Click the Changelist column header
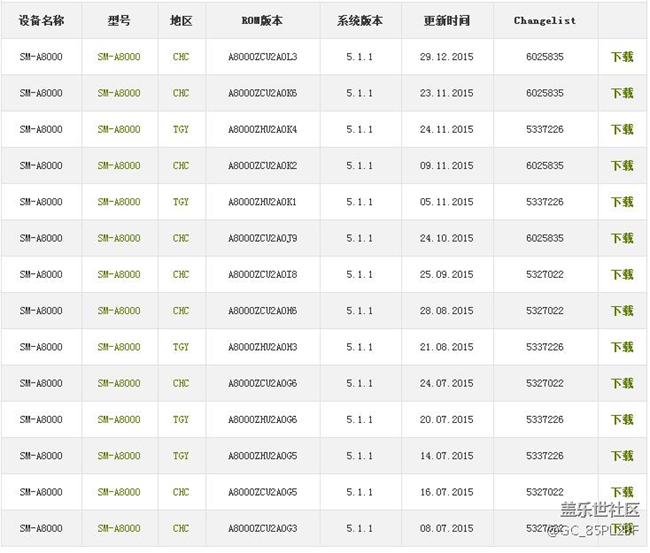This screenshot has height=553, width=650. pyautogui.click(x=545, y=20)
